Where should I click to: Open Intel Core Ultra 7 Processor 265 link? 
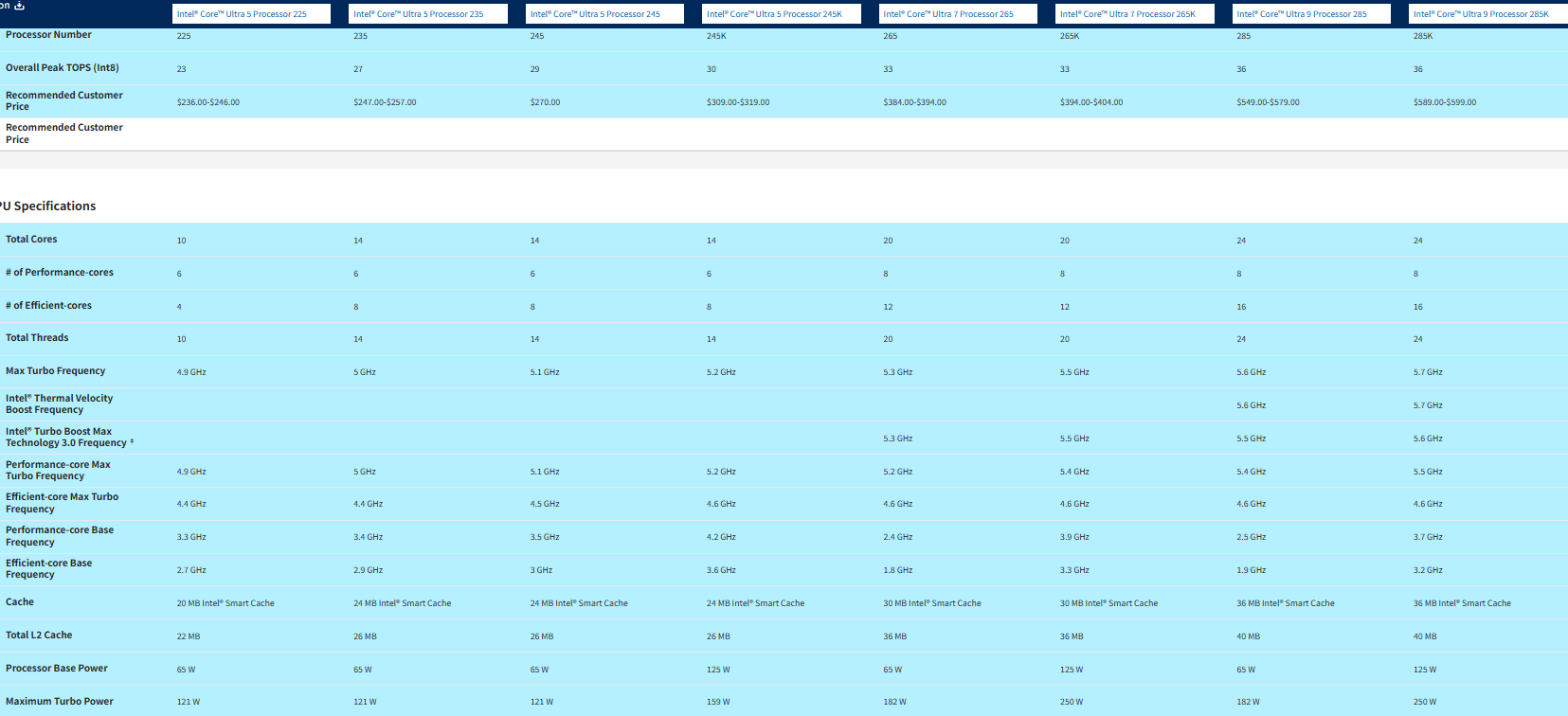(948, 14)
